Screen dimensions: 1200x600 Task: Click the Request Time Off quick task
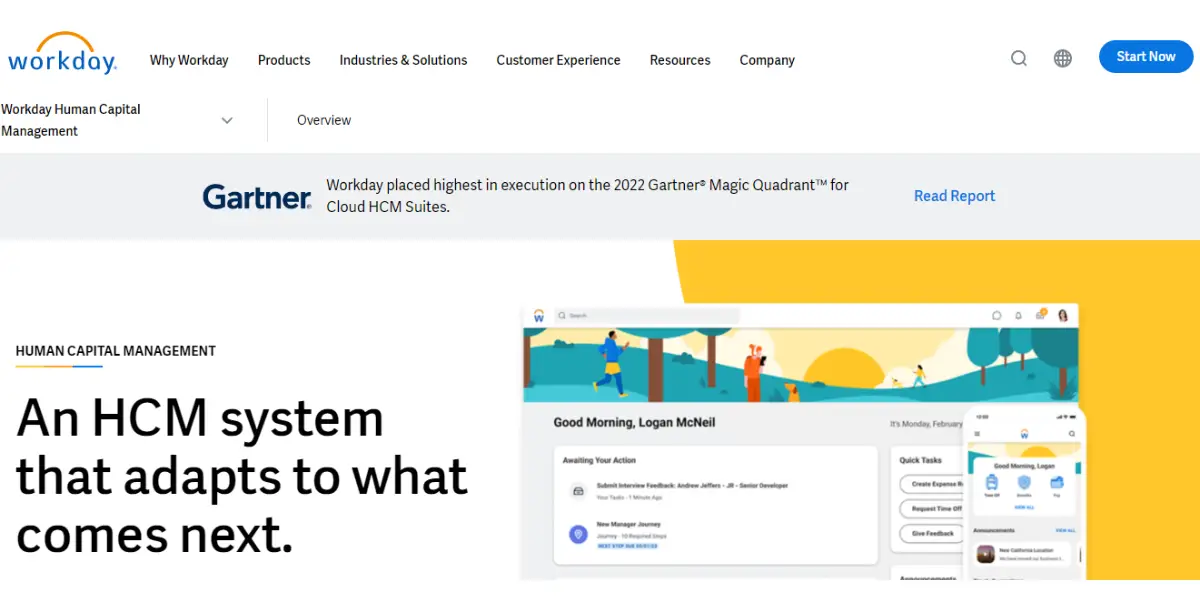(x=932, y=509)
